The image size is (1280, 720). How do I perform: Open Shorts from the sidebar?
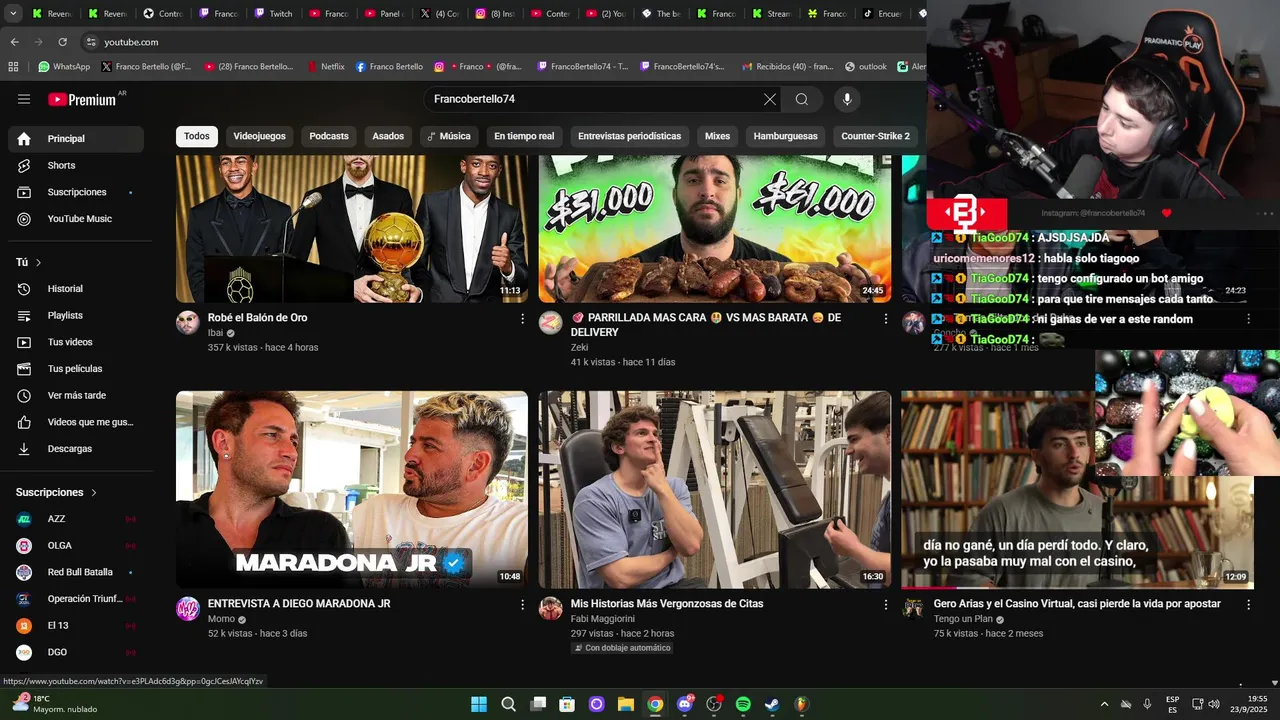[76, 165]
